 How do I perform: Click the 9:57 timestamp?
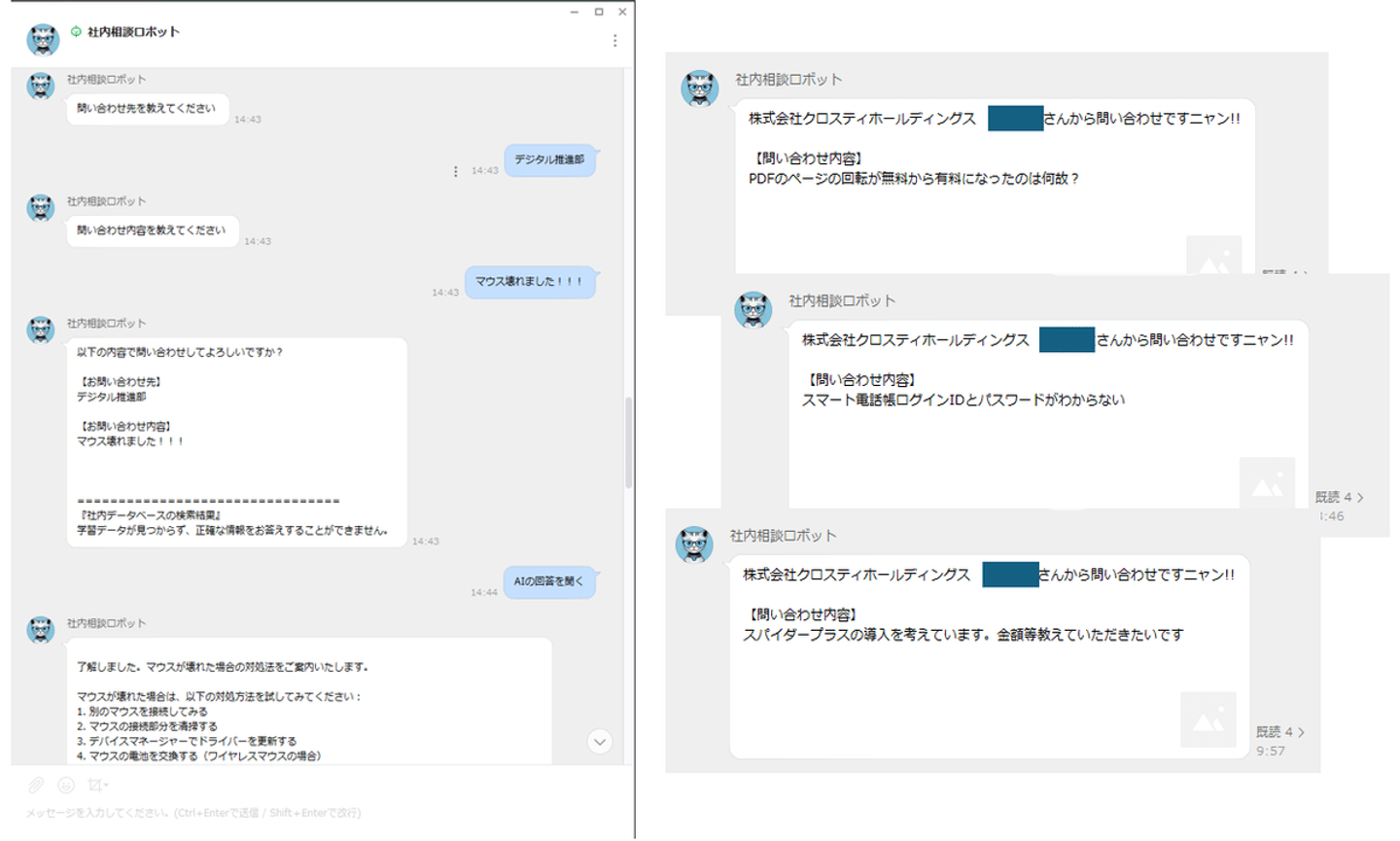(x=1270, y=752)
